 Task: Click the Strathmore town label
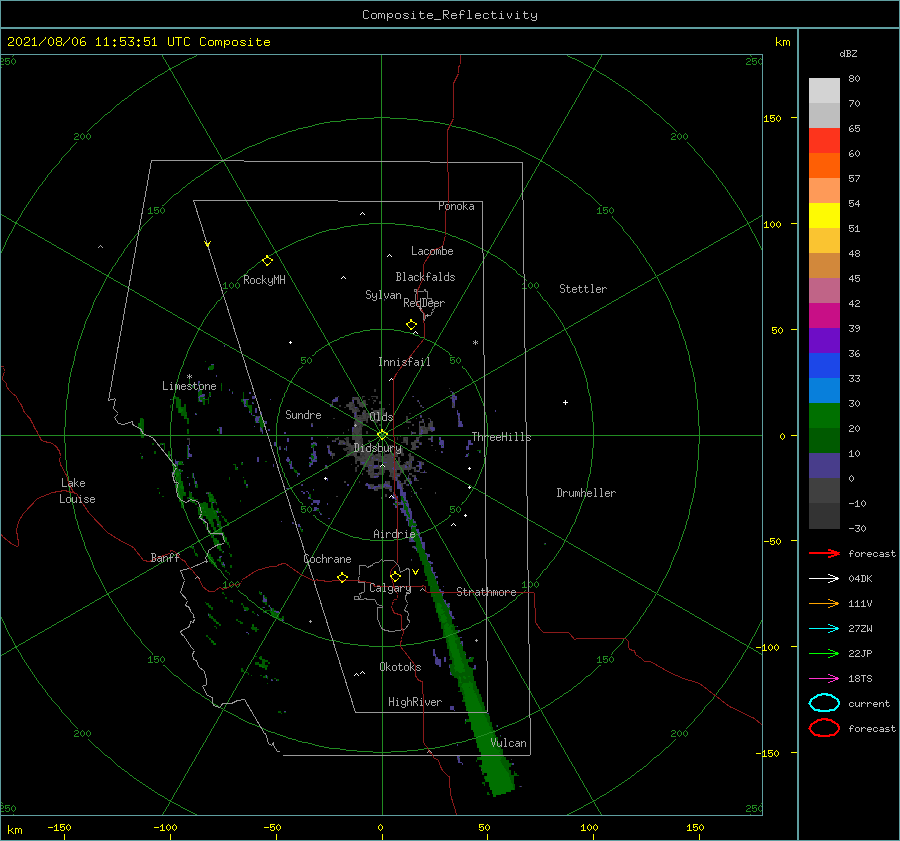[486, 592]
